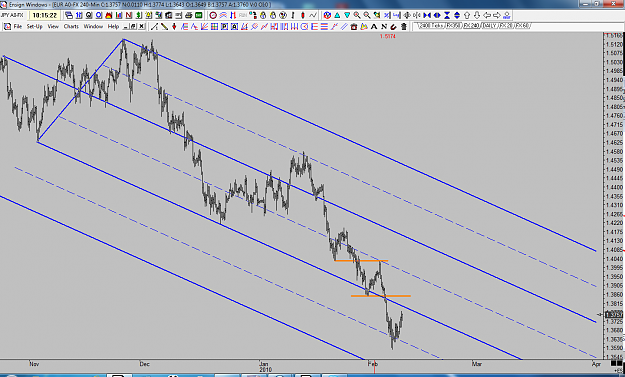Image resolution: width=625 pixels, height=377 pixels.
Task: Click the cyan down-triangle icon
Action: (x=347, y=15)
